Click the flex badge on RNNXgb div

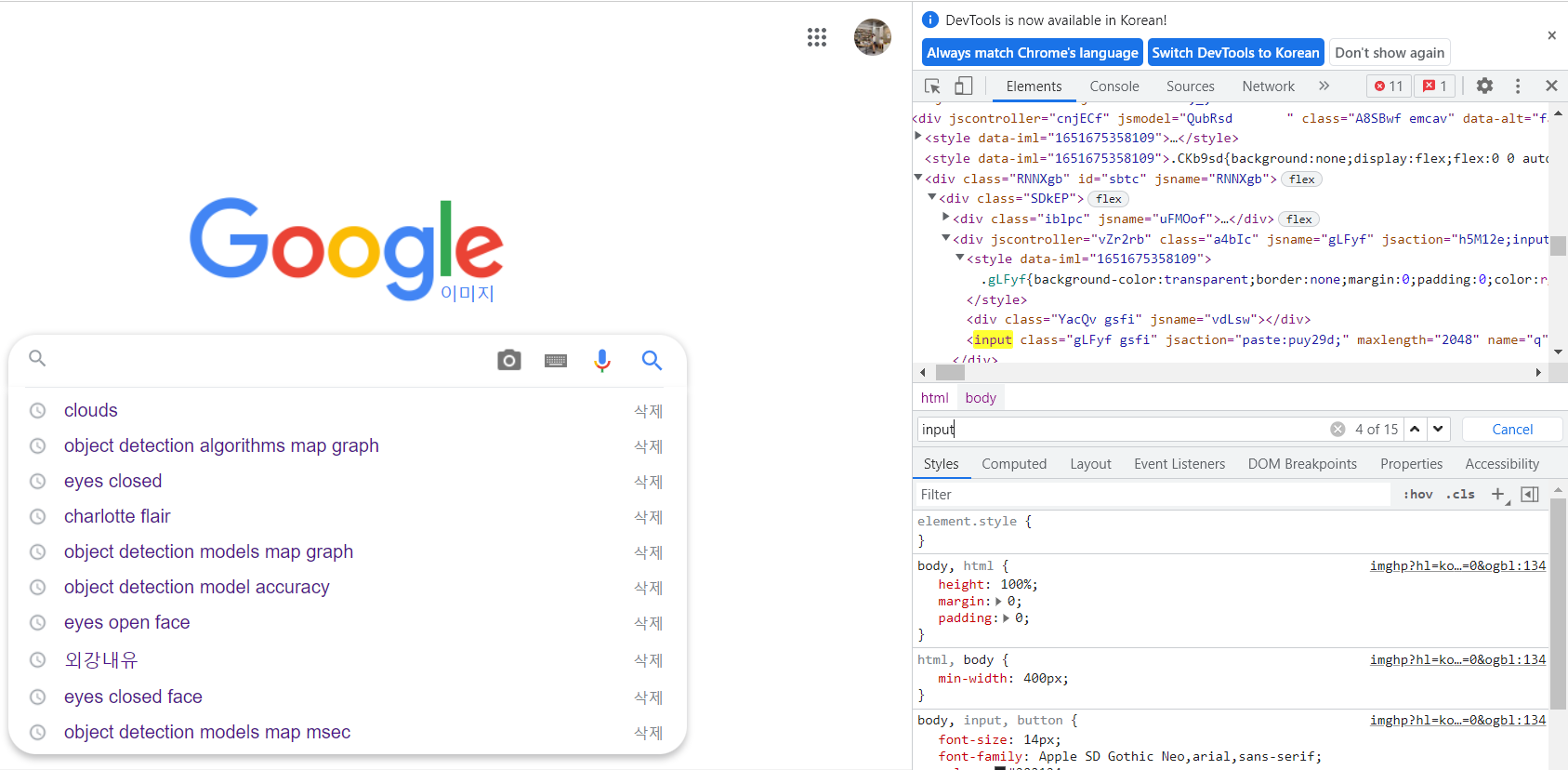click(x=1301, y=179)
